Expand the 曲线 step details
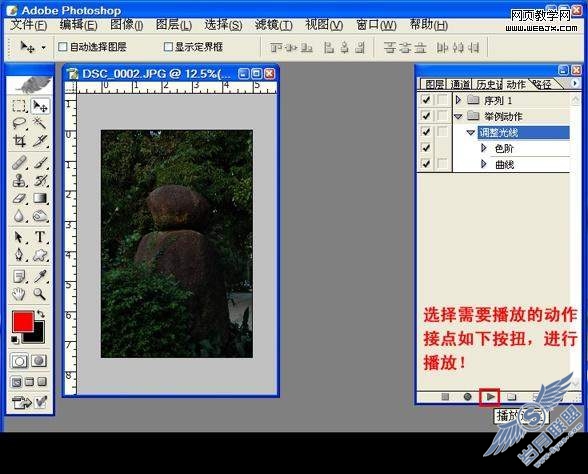Image resolution: width=588 pixels, height=474 pixels. pyautogui.click(x=484, y=164)
